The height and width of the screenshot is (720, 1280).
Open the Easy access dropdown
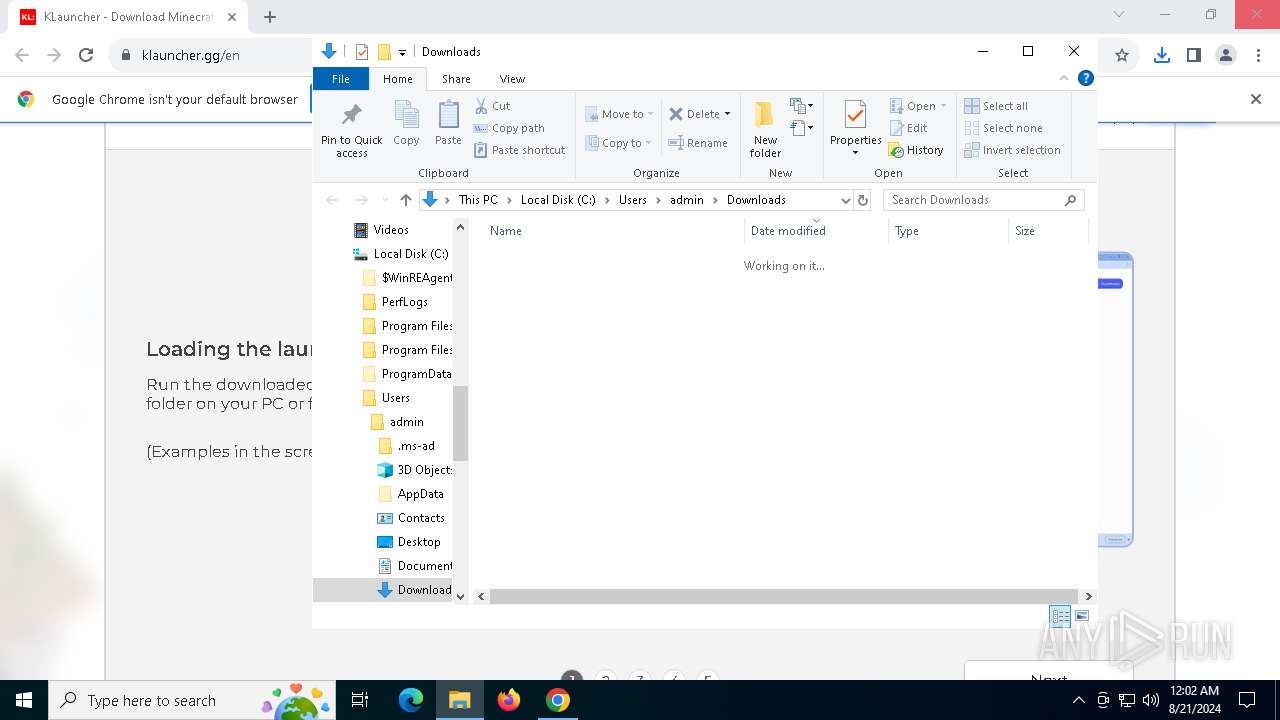point(801,127)
